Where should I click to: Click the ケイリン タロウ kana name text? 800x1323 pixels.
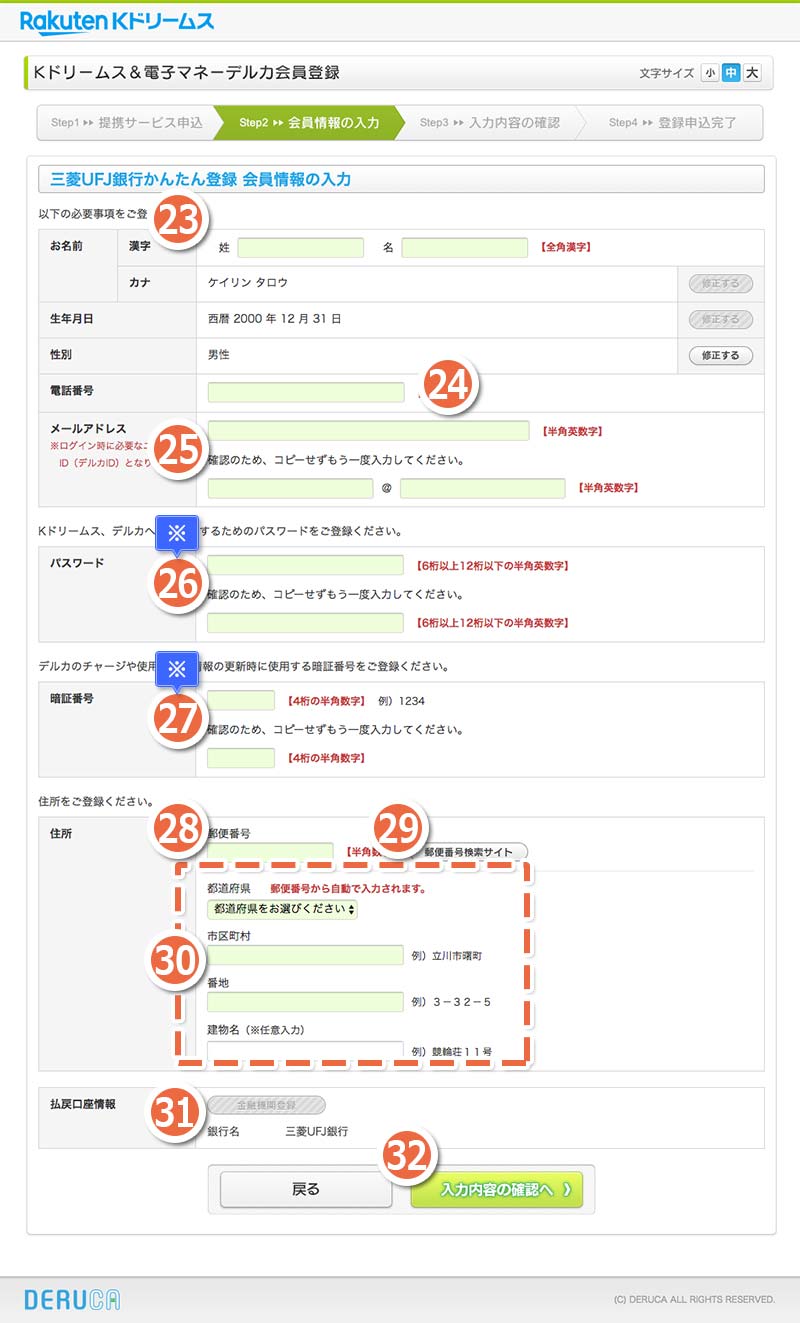point(248,283)
